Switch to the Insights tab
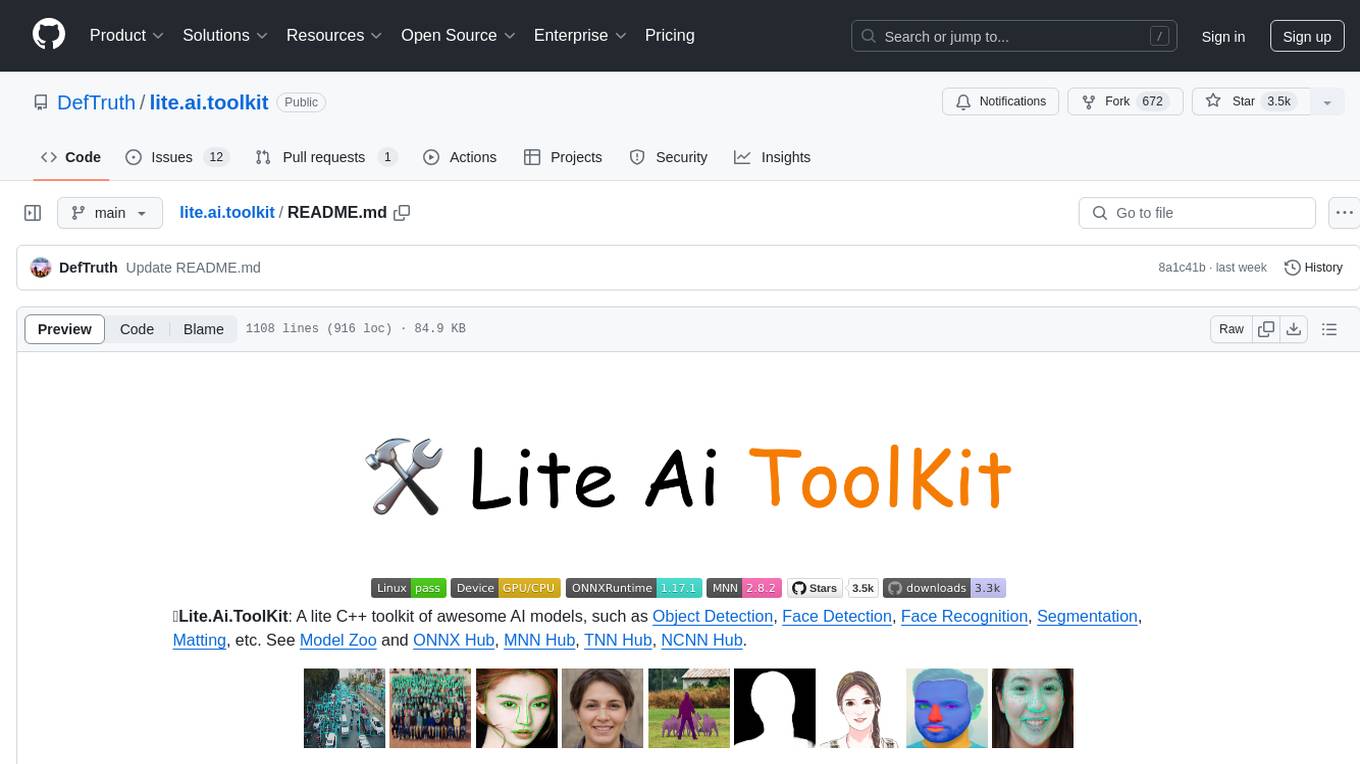1360x764 pixels. pyautogui.click(x=772, y=157)
